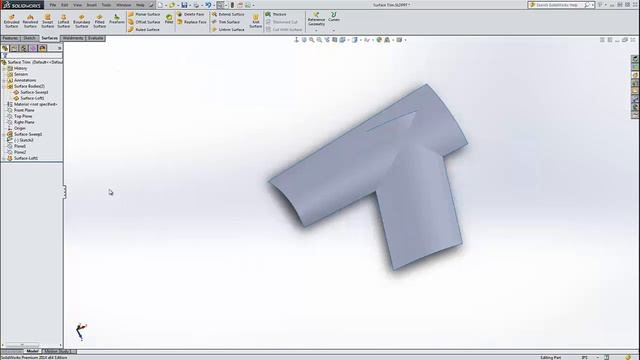
Task: Select the Surface Bodies(2) folder
Action: pos(29,87)
